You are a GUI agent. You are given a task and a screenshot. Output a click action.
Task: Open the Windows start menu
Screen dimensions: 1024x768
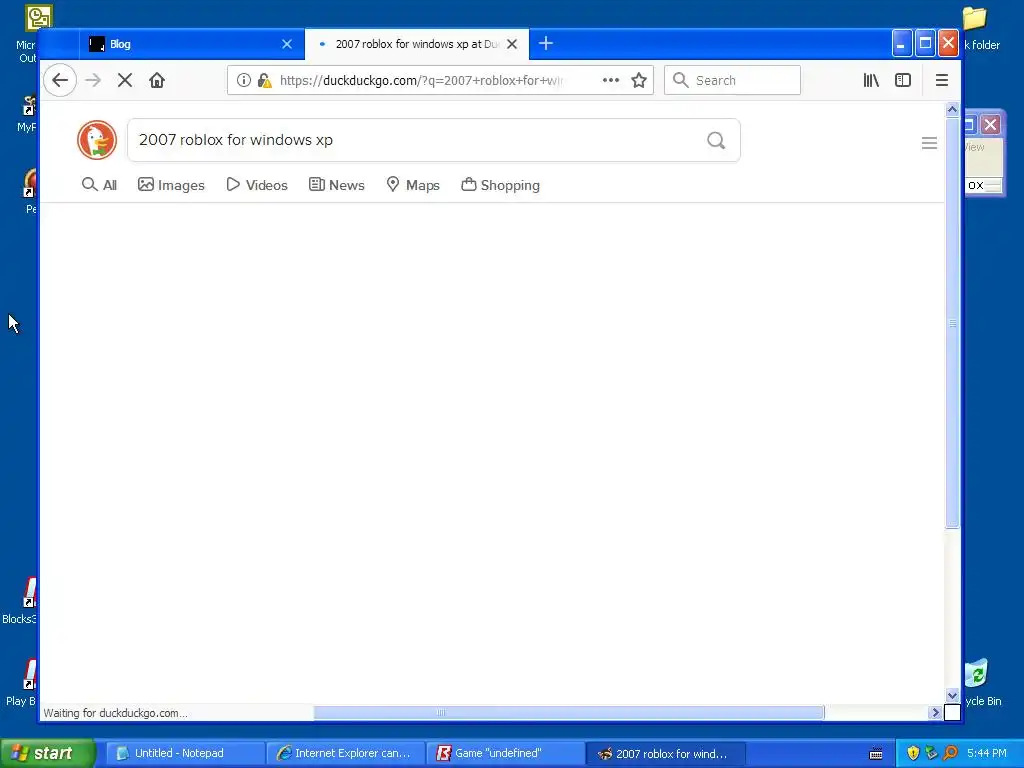point(47,753)
